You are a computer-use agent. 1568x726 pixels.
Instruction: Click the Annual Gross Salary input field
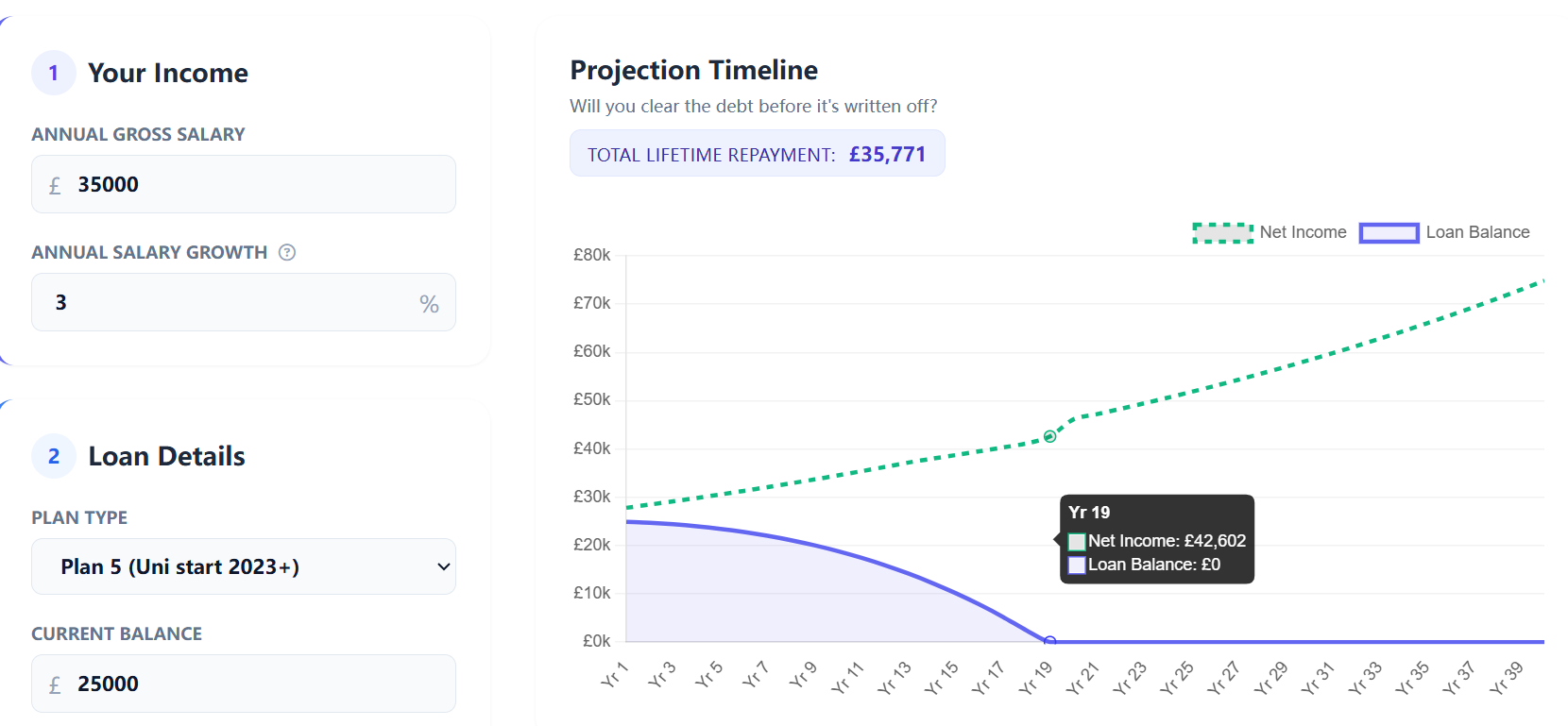(x=255, y=184)
